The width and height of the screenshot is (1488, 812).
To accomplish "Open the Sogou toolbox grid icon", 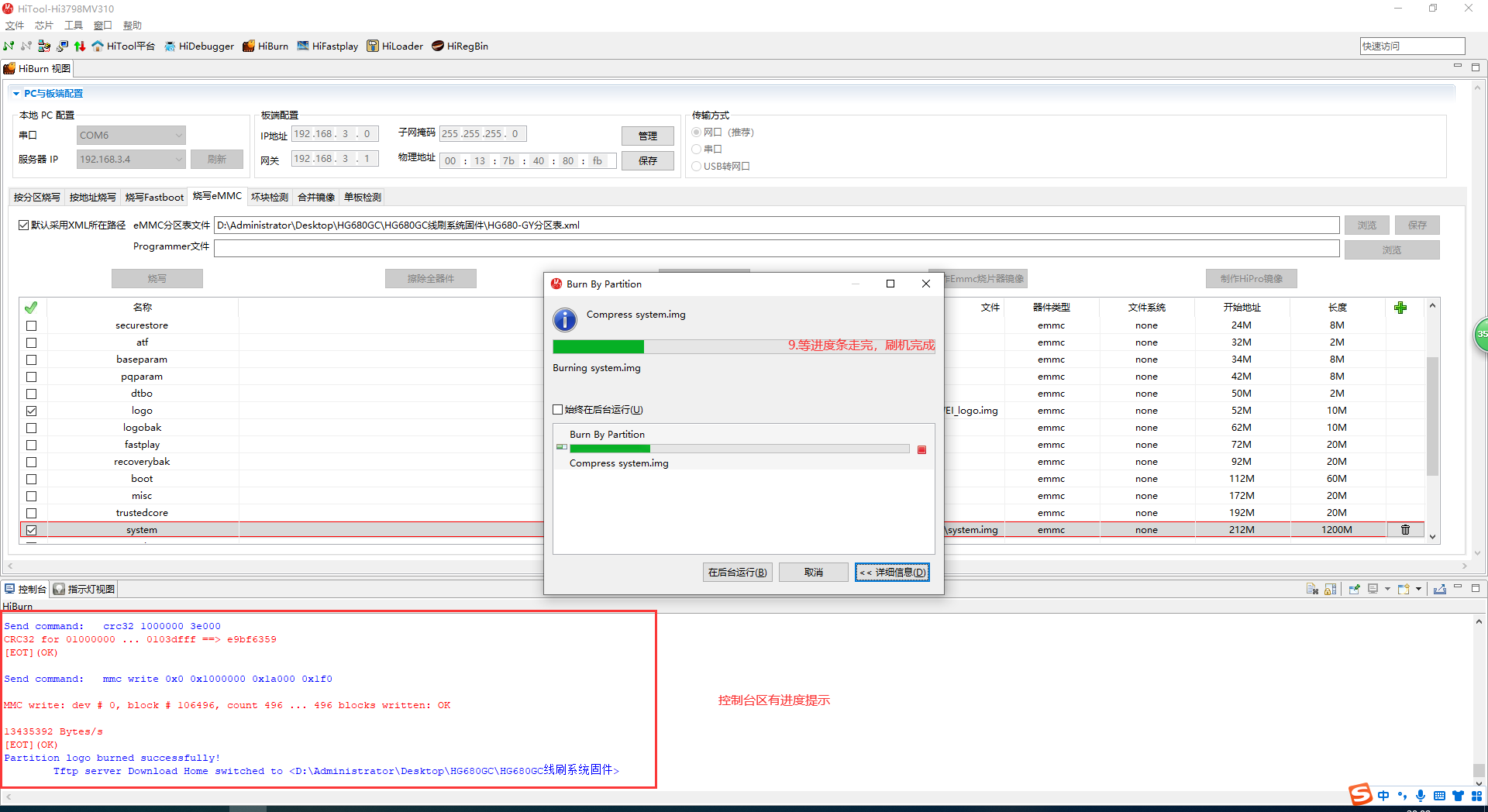I will [x=1477, y=796].
